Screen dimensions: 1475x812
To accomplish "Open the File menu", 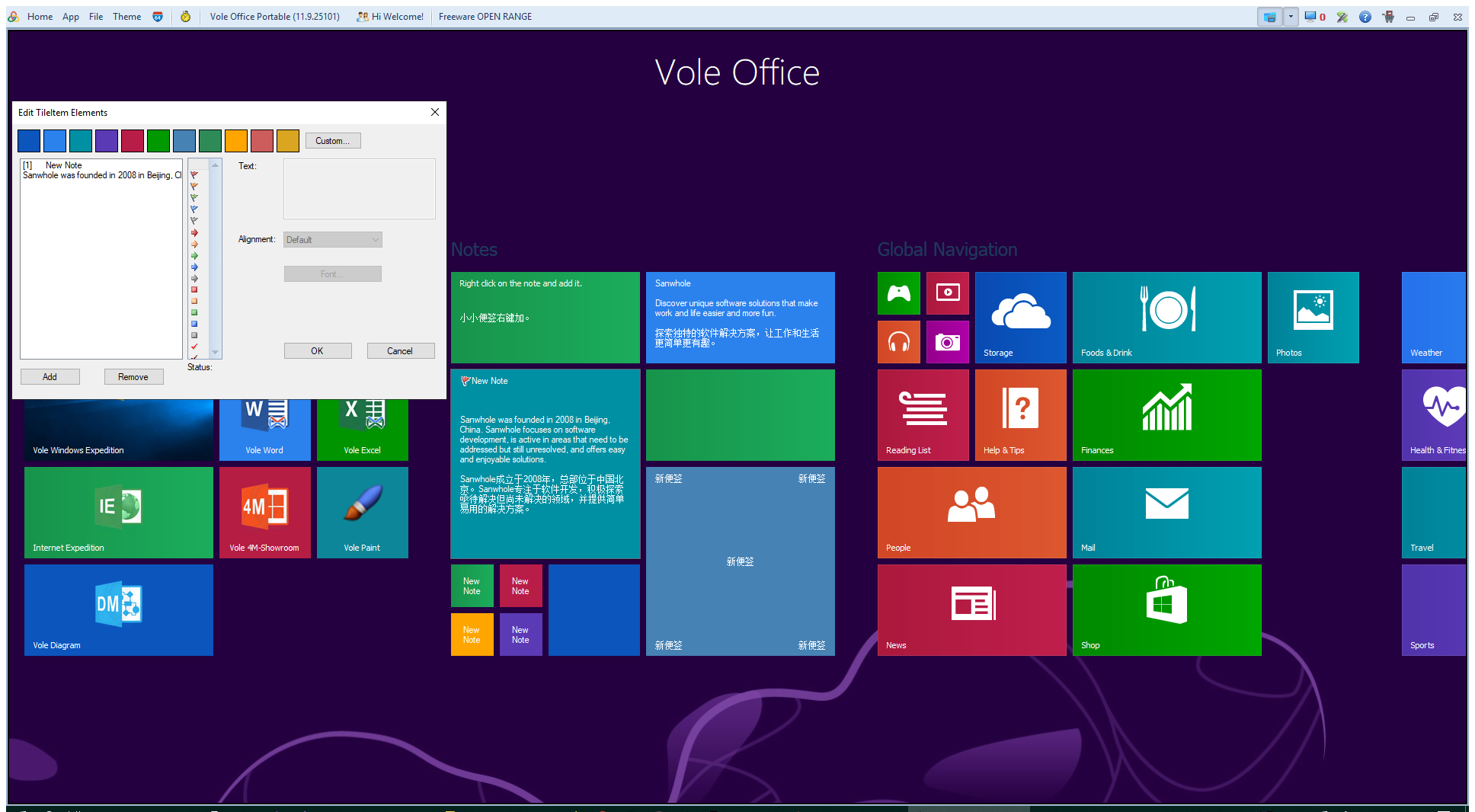I will tap(96, 17).
